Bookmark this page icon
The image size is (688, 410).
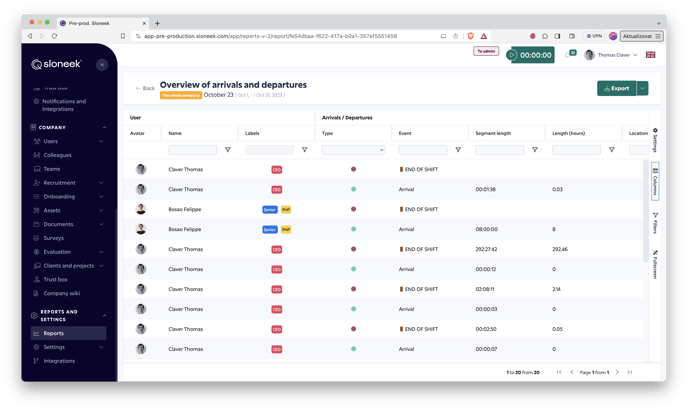pos(123,36)
